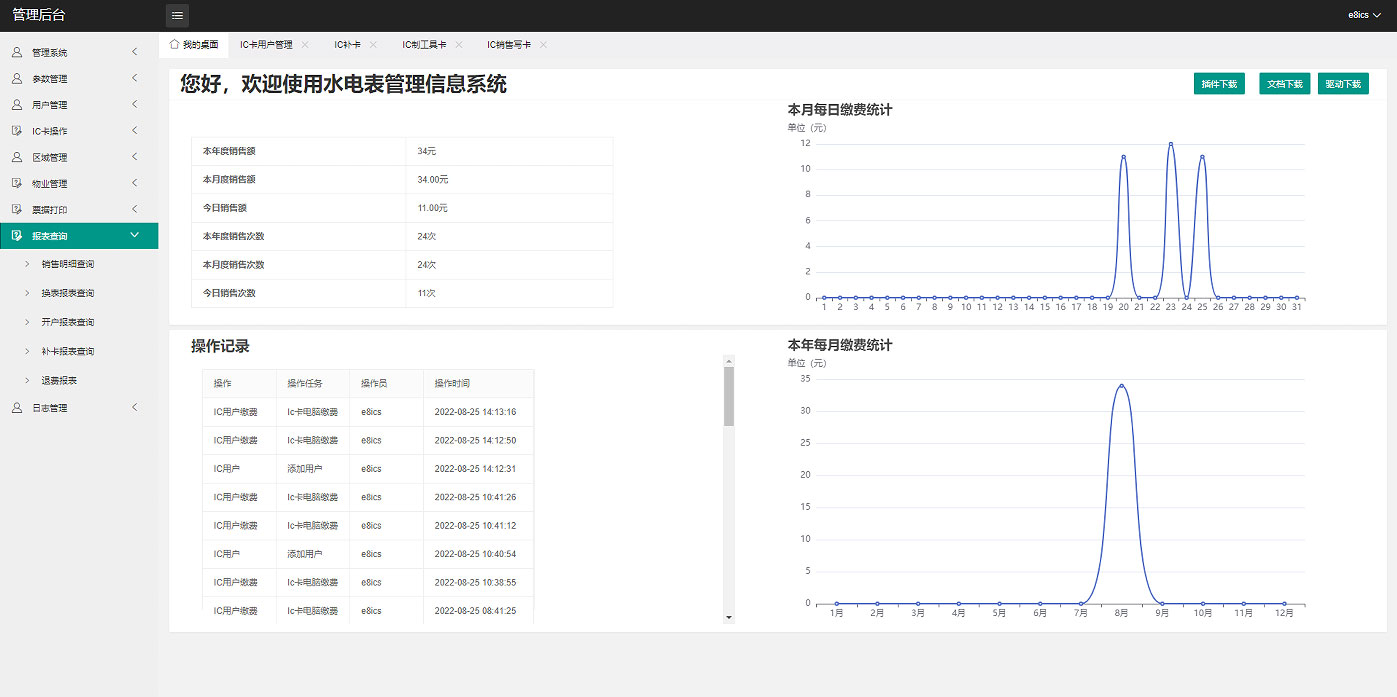Switch to the IC销售写卡 tab

pyautogui.click(x=509, y=45)
